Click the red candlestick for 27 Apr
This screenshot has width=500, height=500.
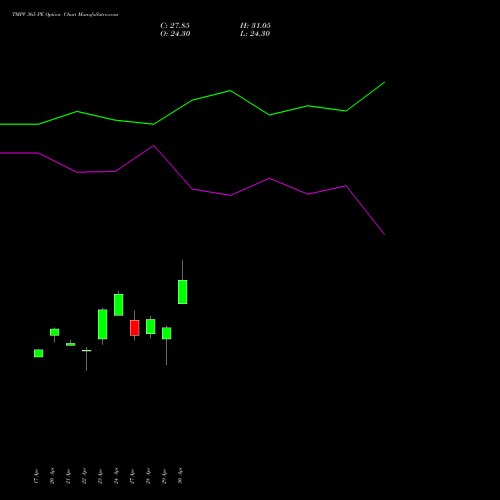(135, 328)
